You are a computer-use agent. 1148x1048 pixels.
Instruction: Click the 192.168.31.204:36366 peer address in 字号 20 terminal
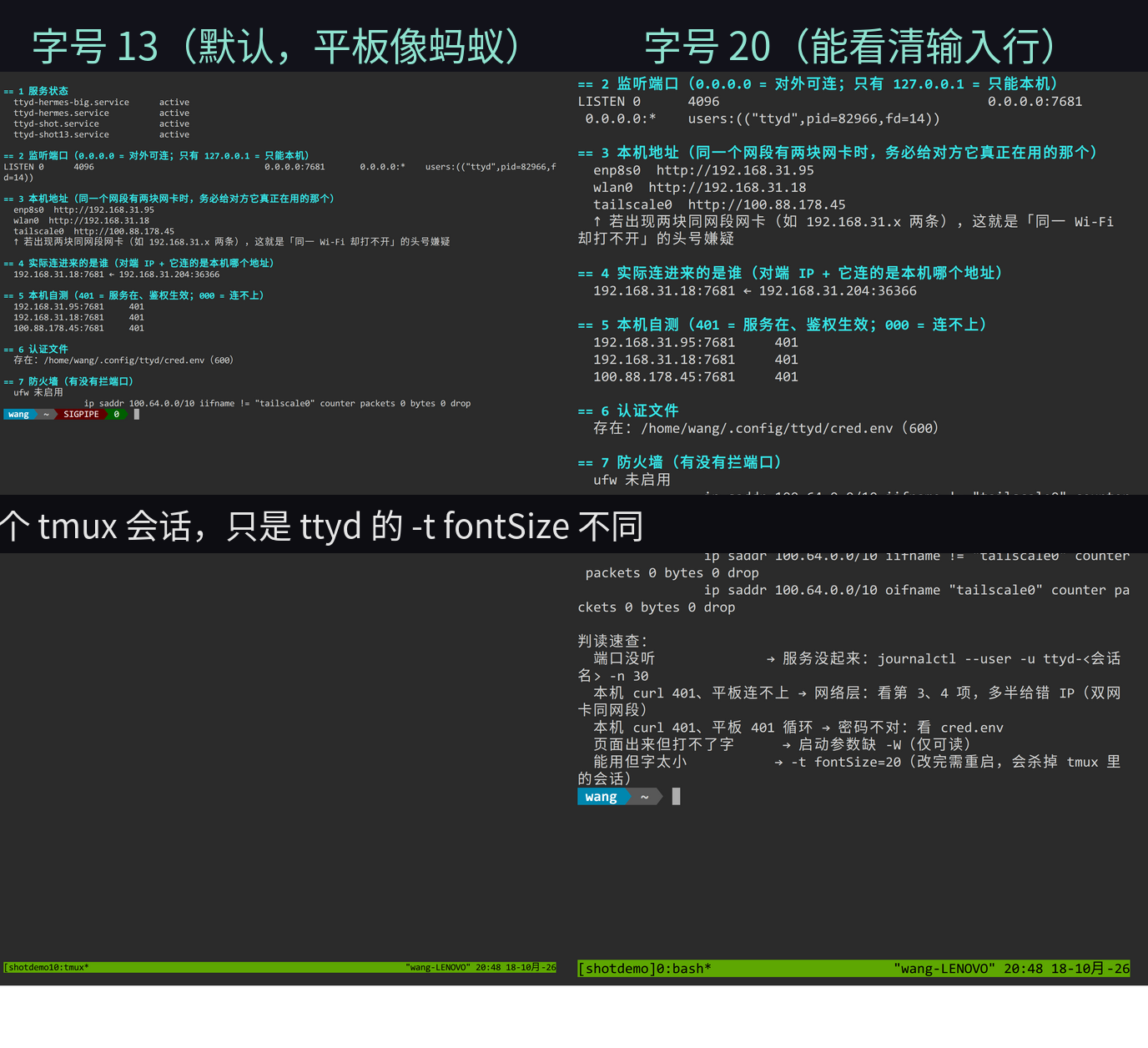point(838,290)
